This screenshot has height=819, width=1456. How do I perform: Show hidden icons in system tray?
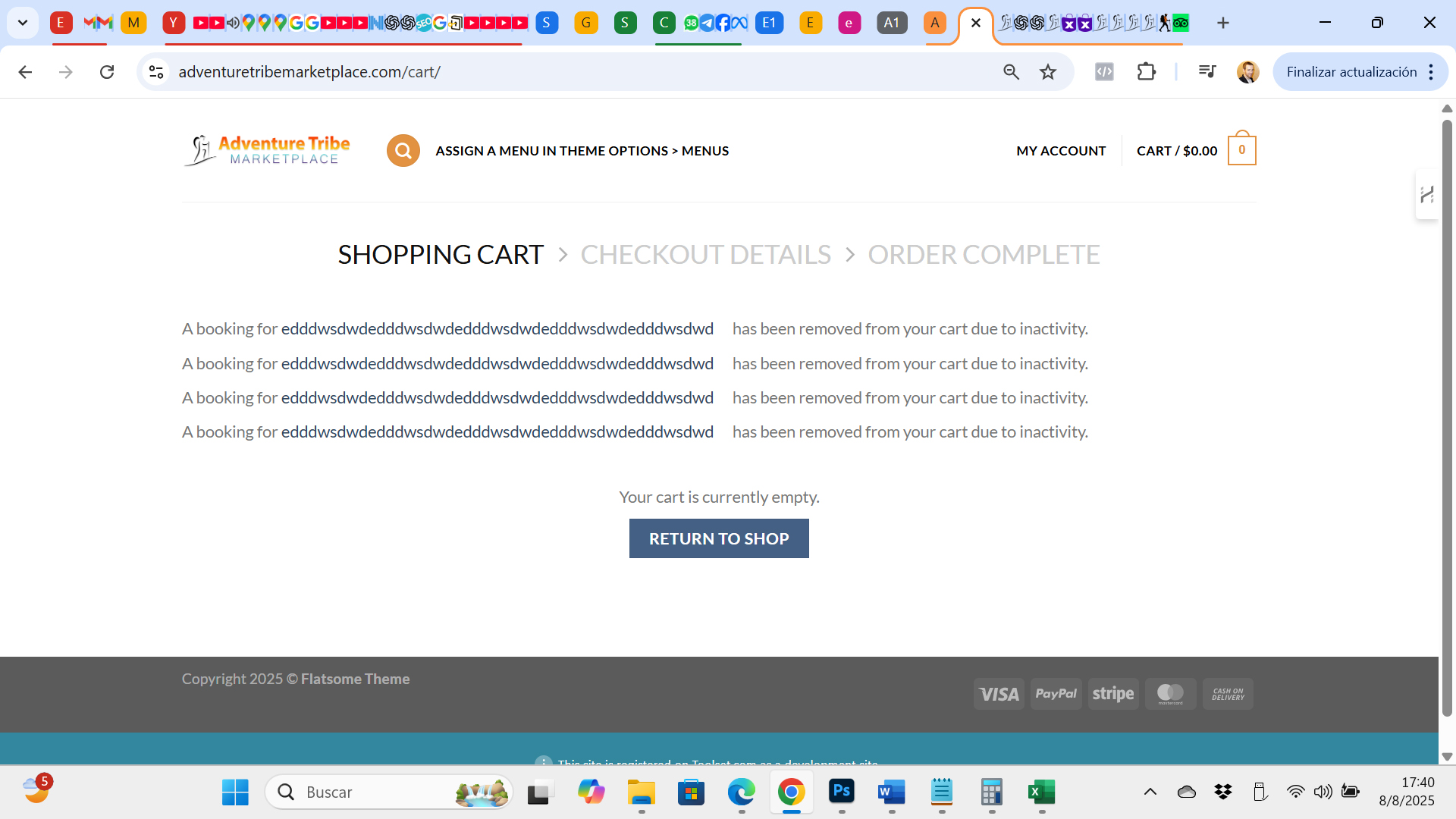coord(1150,792)
